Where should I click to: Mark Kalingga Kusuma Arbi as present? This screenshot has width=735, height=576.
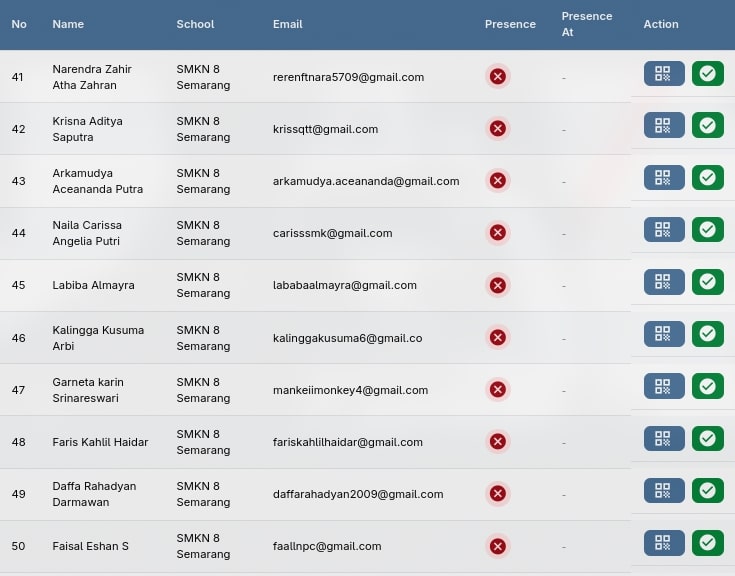707,334
